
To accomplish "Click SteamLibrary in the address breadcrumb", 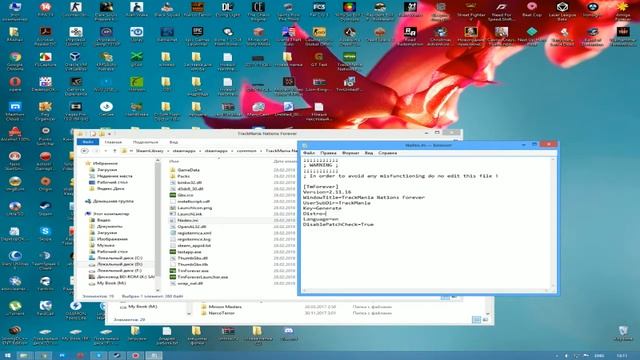I will [149, 151].
